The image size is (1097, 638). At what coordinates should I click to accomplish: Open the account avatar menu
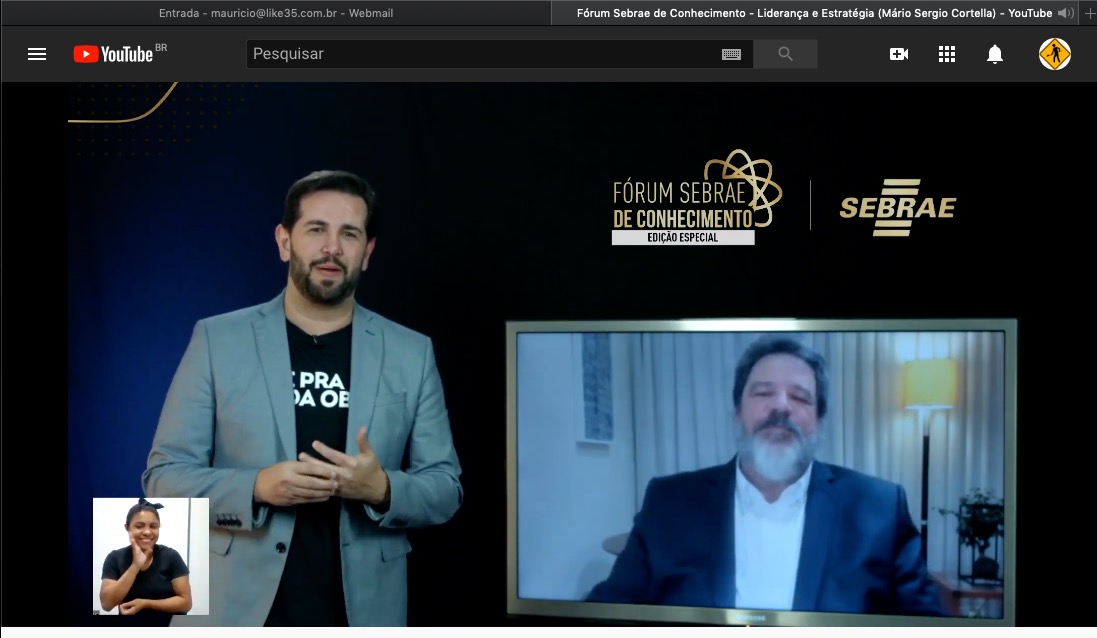[1055, 54]
